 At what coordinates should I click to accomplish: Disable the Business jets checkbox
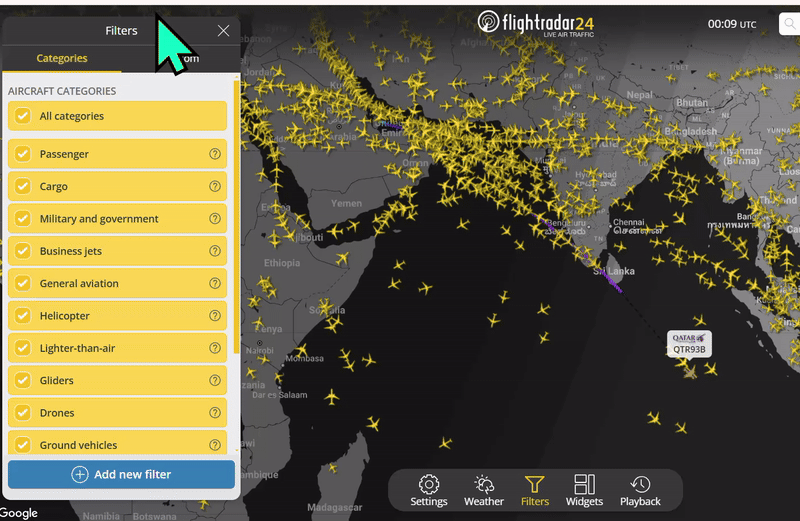(23, 251)
